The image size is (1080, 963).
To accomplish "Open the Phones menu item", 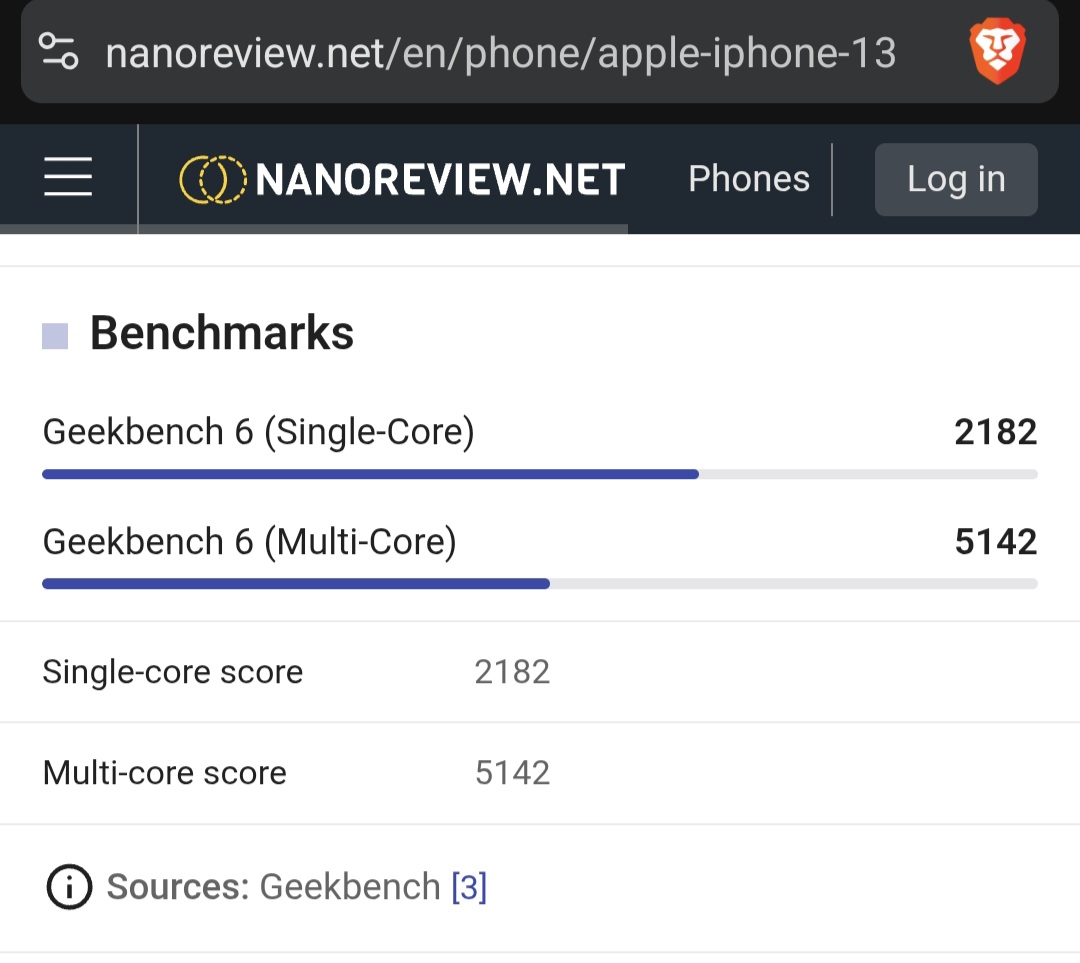I will click(x=749, y=179).
